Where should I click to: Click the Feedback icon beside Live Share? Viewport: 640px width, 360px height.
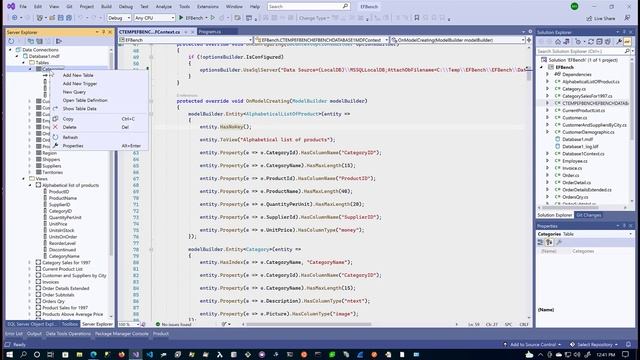tap(627, 18)
